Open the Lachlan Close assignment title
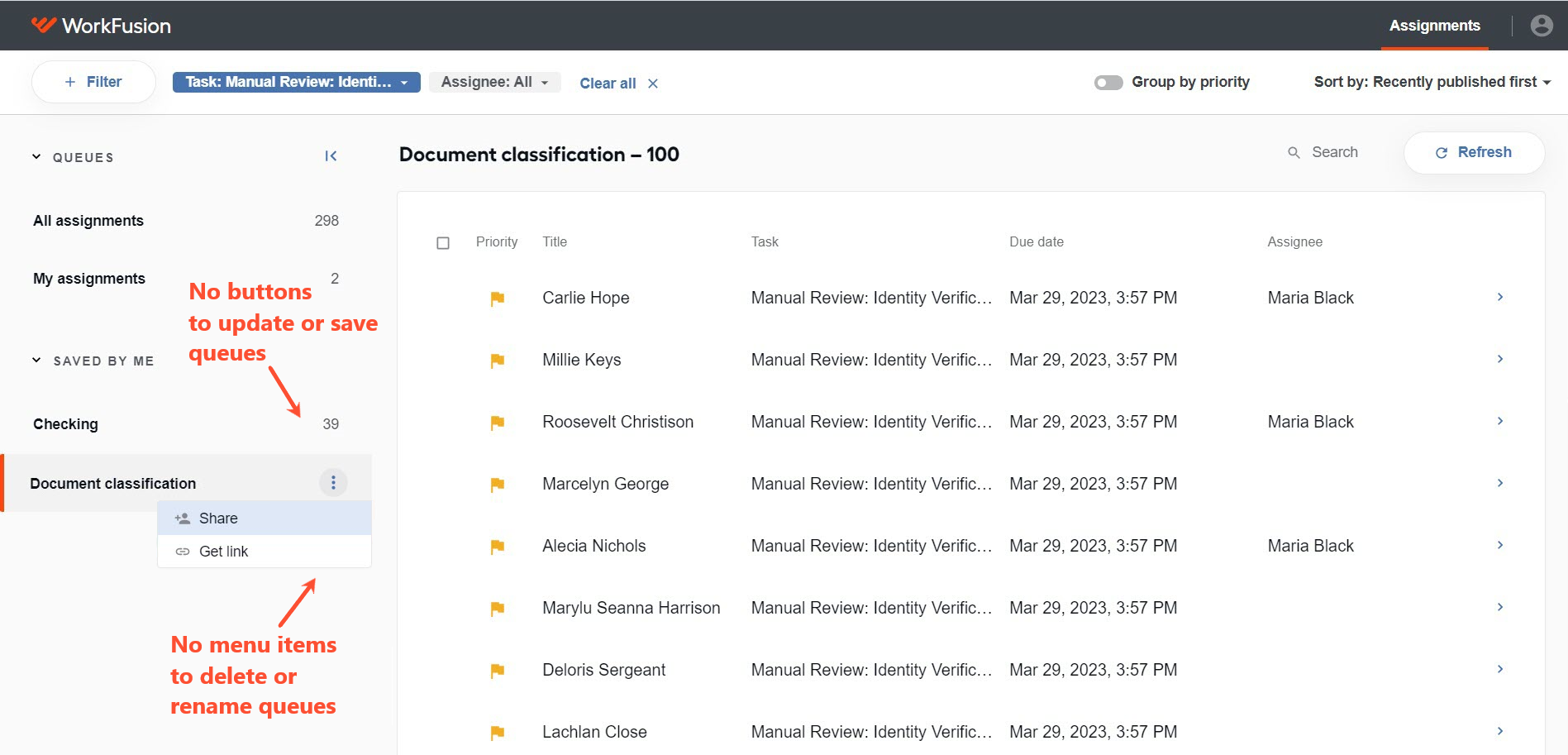1568x755 pixels. pos(595,732)
